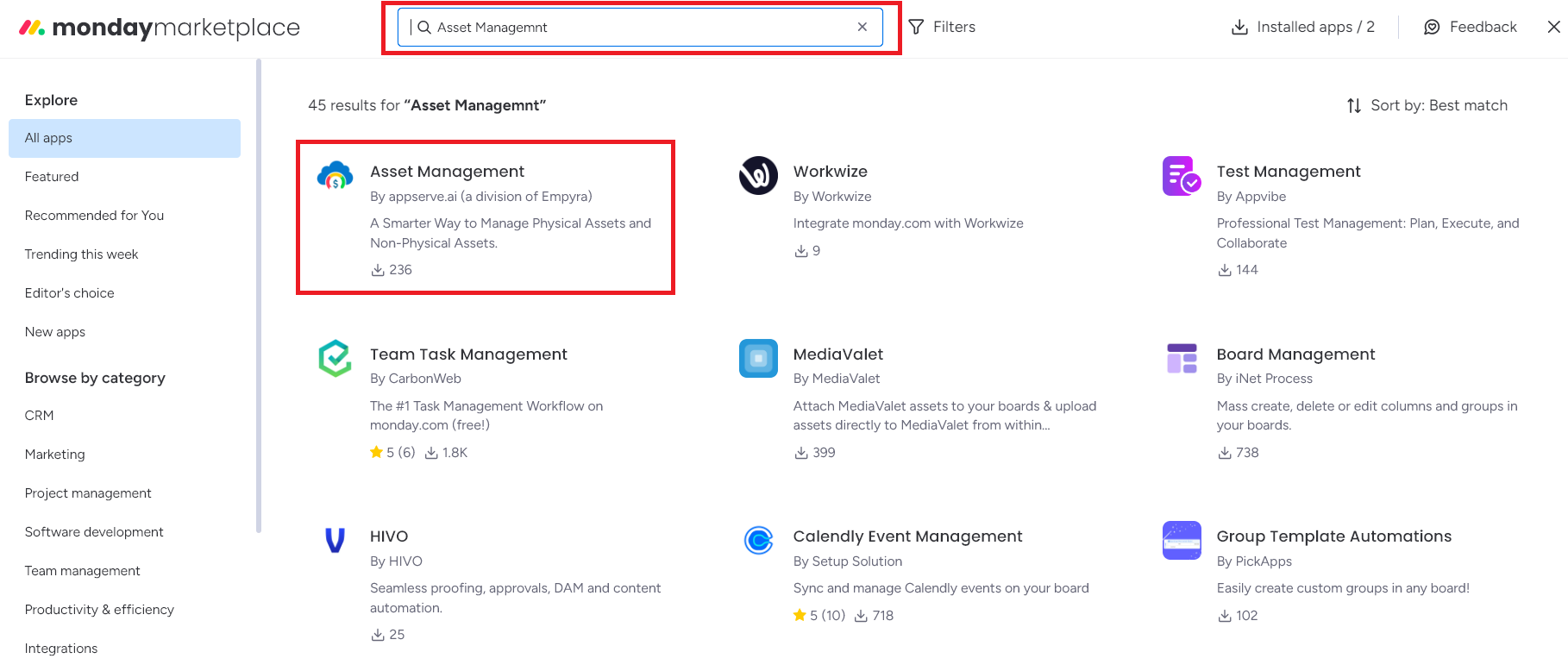Click the install count icon under MediaValet
Viewport: 1568px width, 671px height.
[801, 453]
